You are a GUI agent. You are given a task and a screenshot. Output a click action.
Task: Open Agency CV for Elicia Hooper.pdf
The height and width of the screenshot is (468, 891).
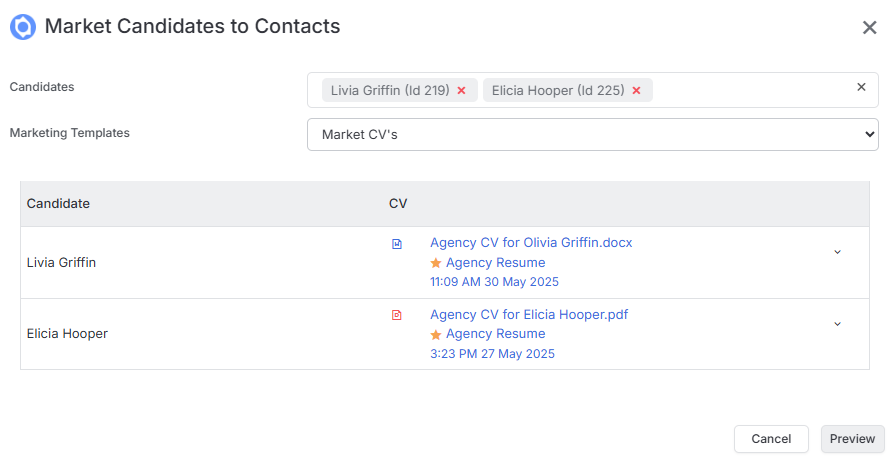tap(529, 315)
